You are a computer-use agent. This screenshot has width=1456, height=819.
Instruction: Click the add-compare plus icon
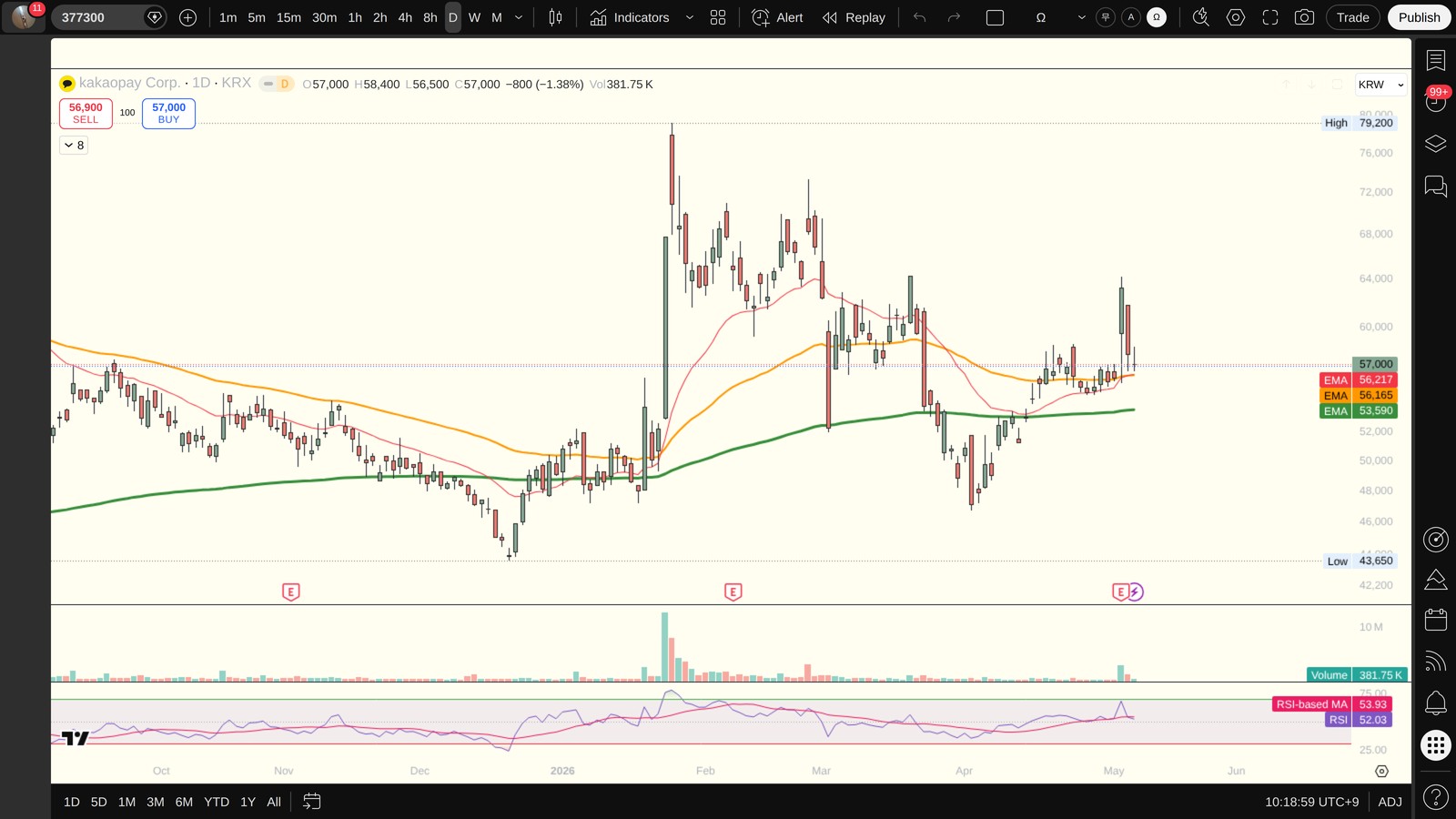tap(187, 17)
